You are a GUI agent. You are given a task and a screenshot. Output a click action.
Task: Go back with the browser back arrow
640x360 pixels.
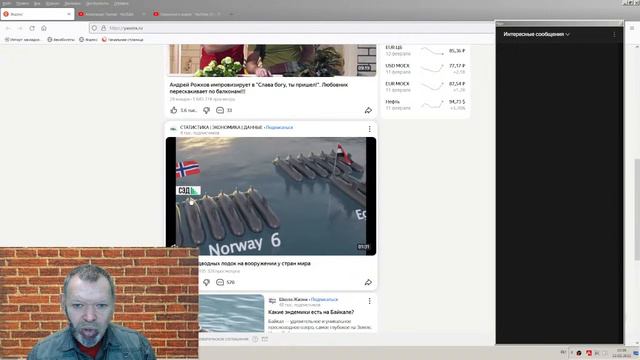pyautogui.click(x=8, y=28)
